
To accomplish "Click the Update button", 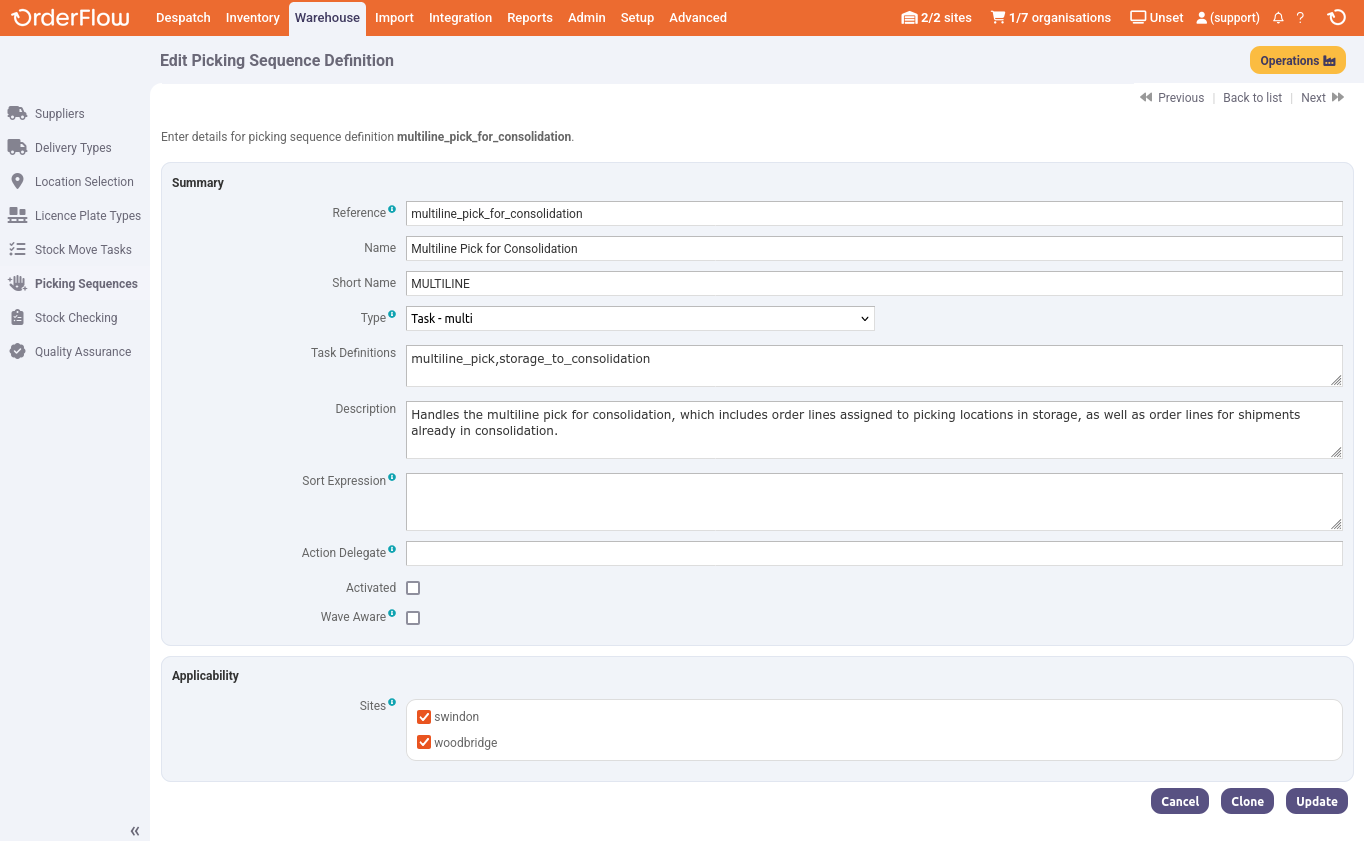I will (1316, 801).
